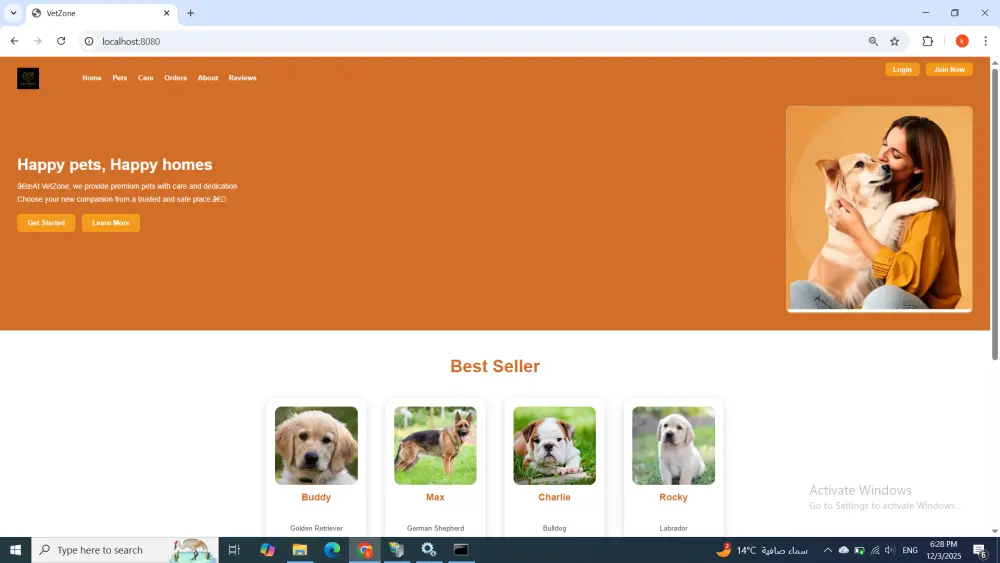Click the Learn More button
The image size is (1000, 563).
[111, 223]
